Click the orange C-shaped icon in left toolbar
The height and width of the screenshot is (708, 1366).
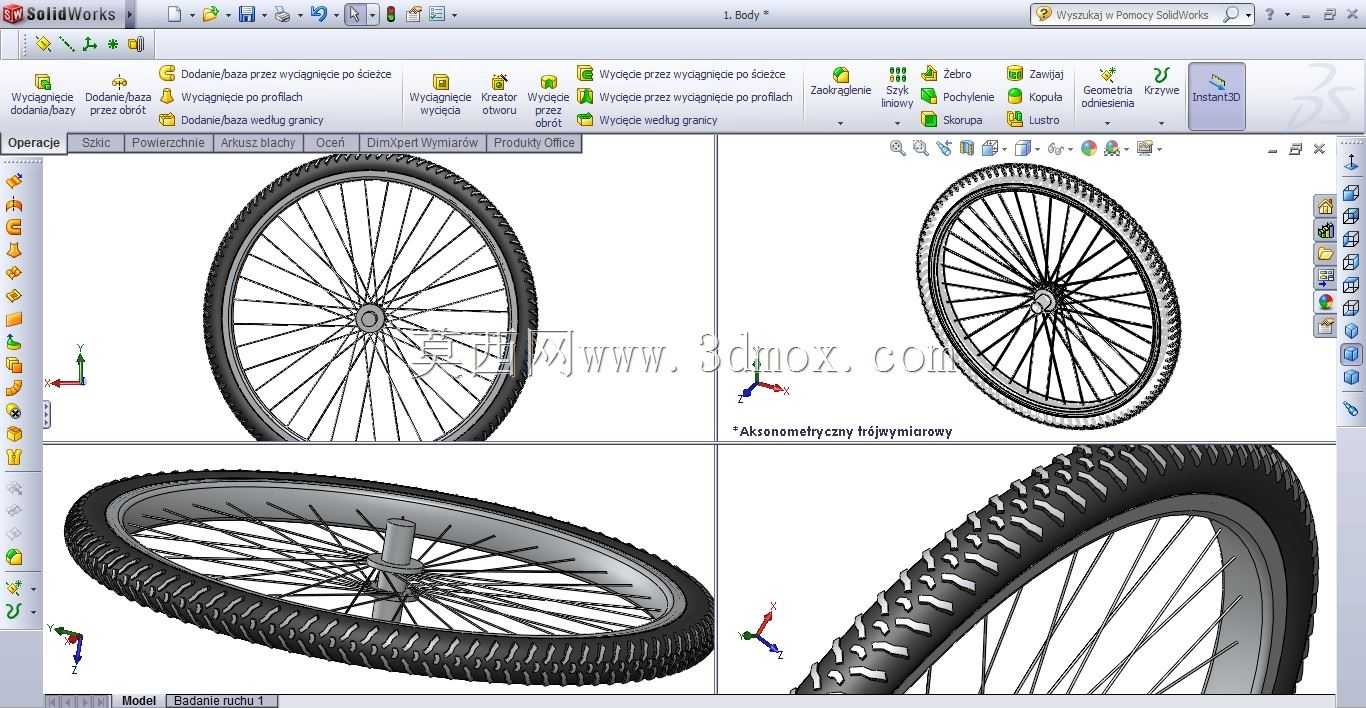[x=14, y=227]
